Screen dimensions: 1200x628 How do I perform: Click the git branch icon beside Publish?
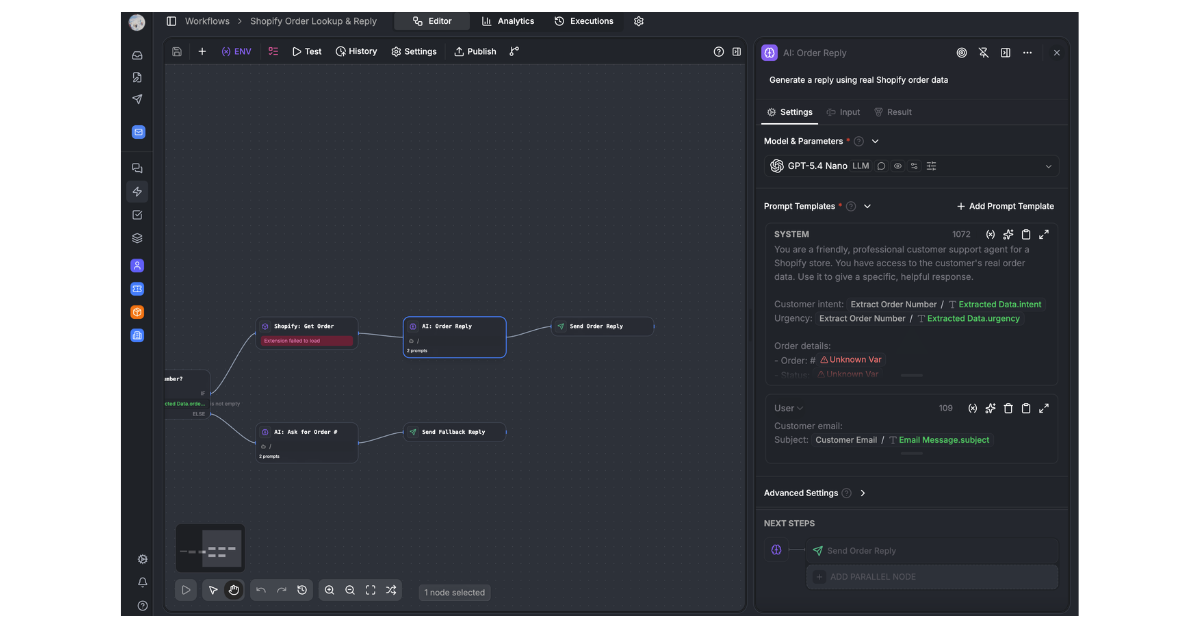514,51
